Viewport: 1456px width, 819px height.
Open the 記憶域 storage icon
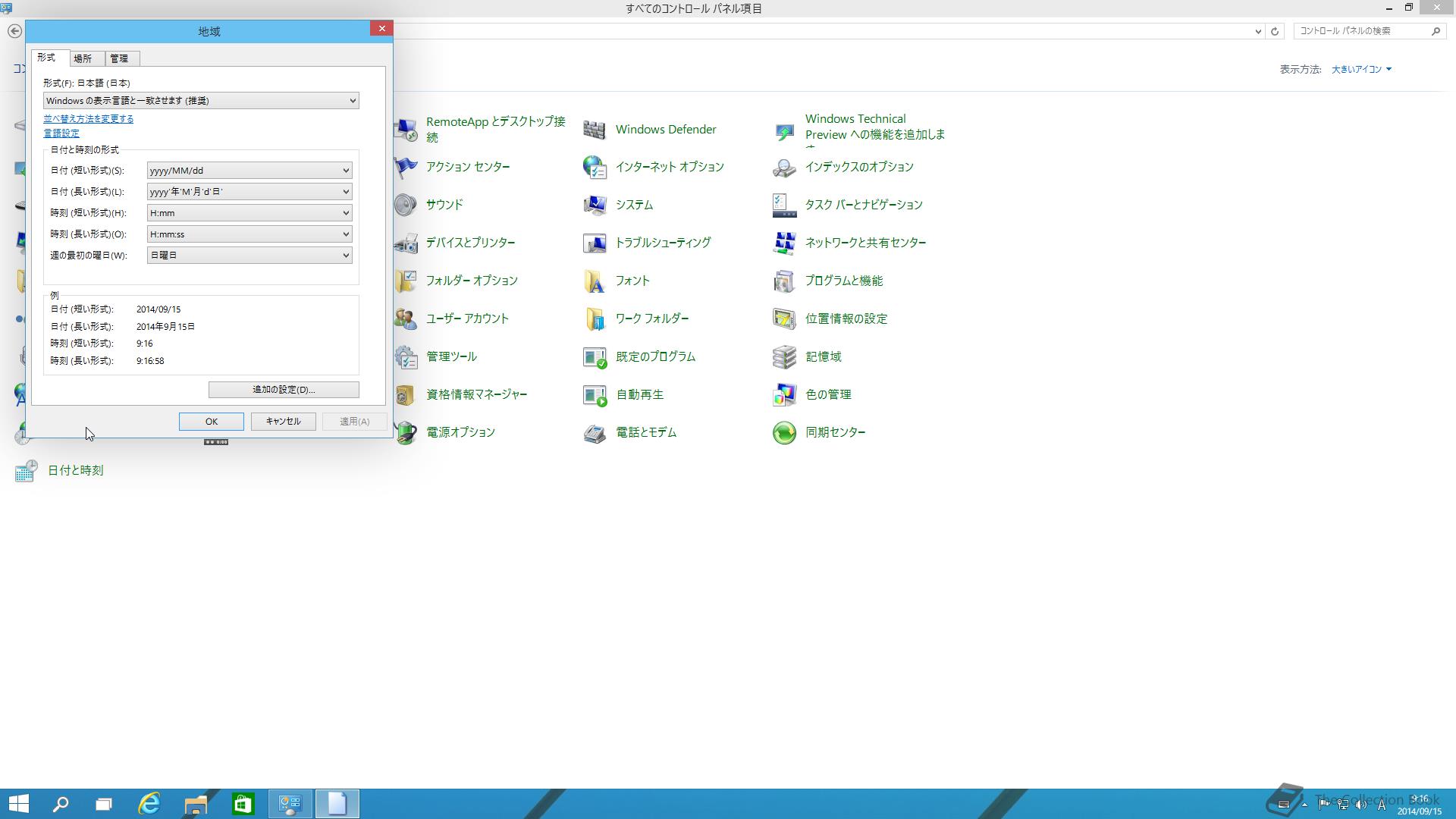click(784, 357)
